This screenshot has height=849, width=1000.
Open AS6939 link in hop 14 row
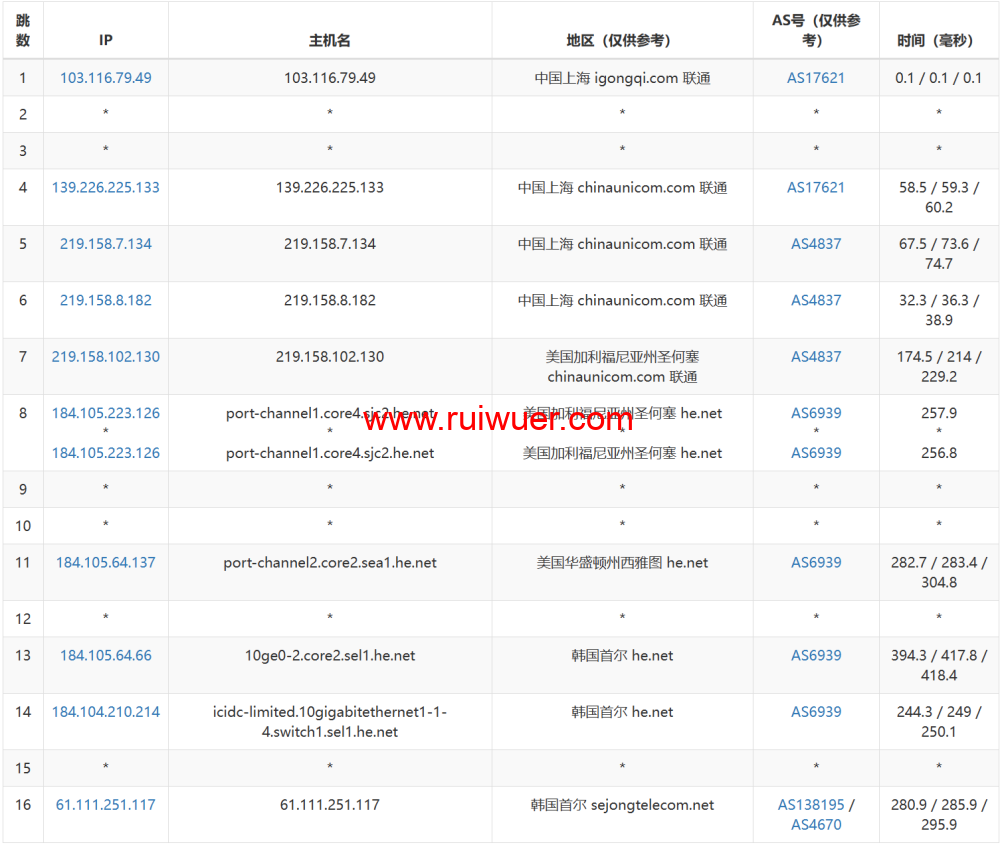(x=816, y=712)
